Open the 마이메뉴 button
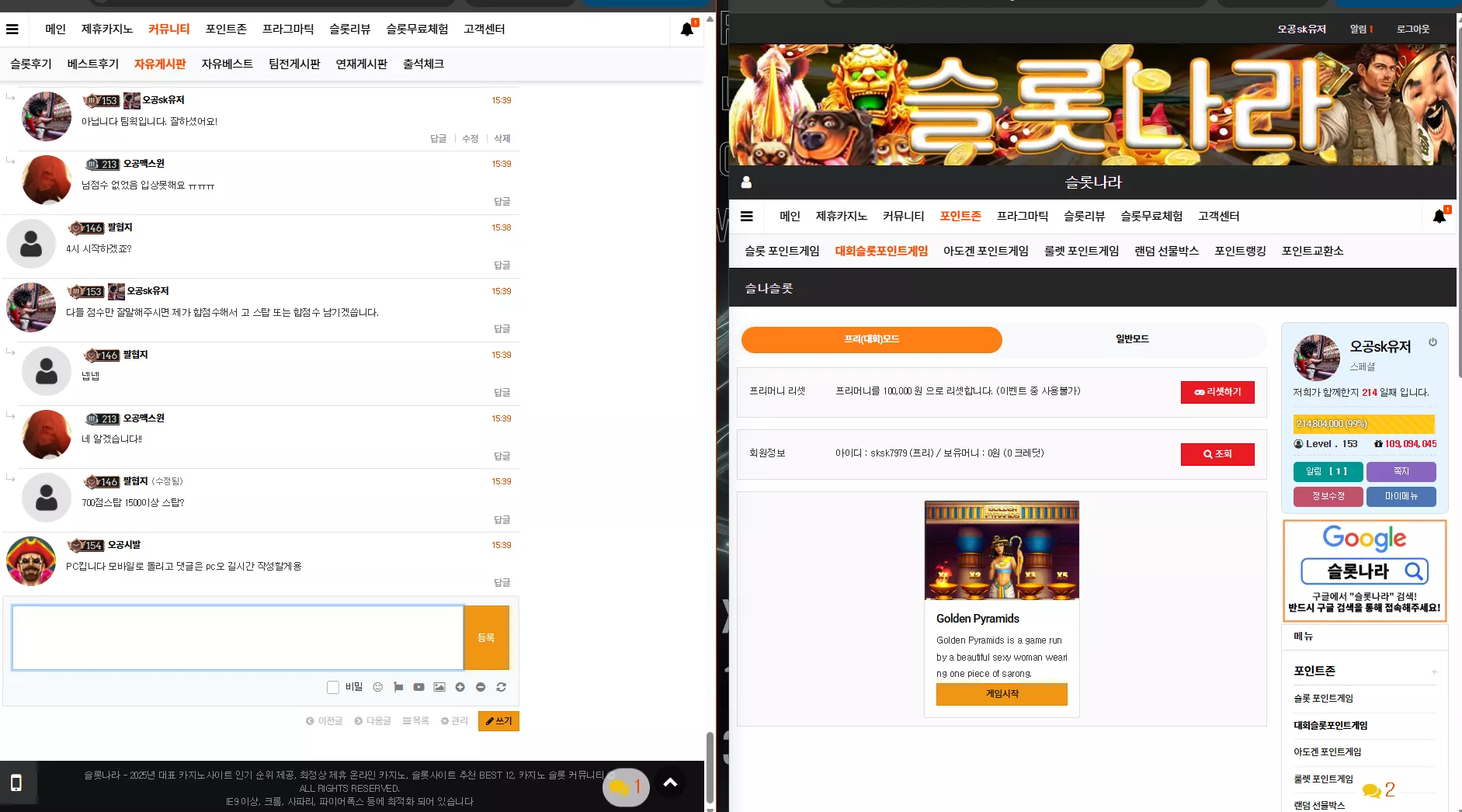This screenshot has width=1462, height=812. tap(1401, 497)
